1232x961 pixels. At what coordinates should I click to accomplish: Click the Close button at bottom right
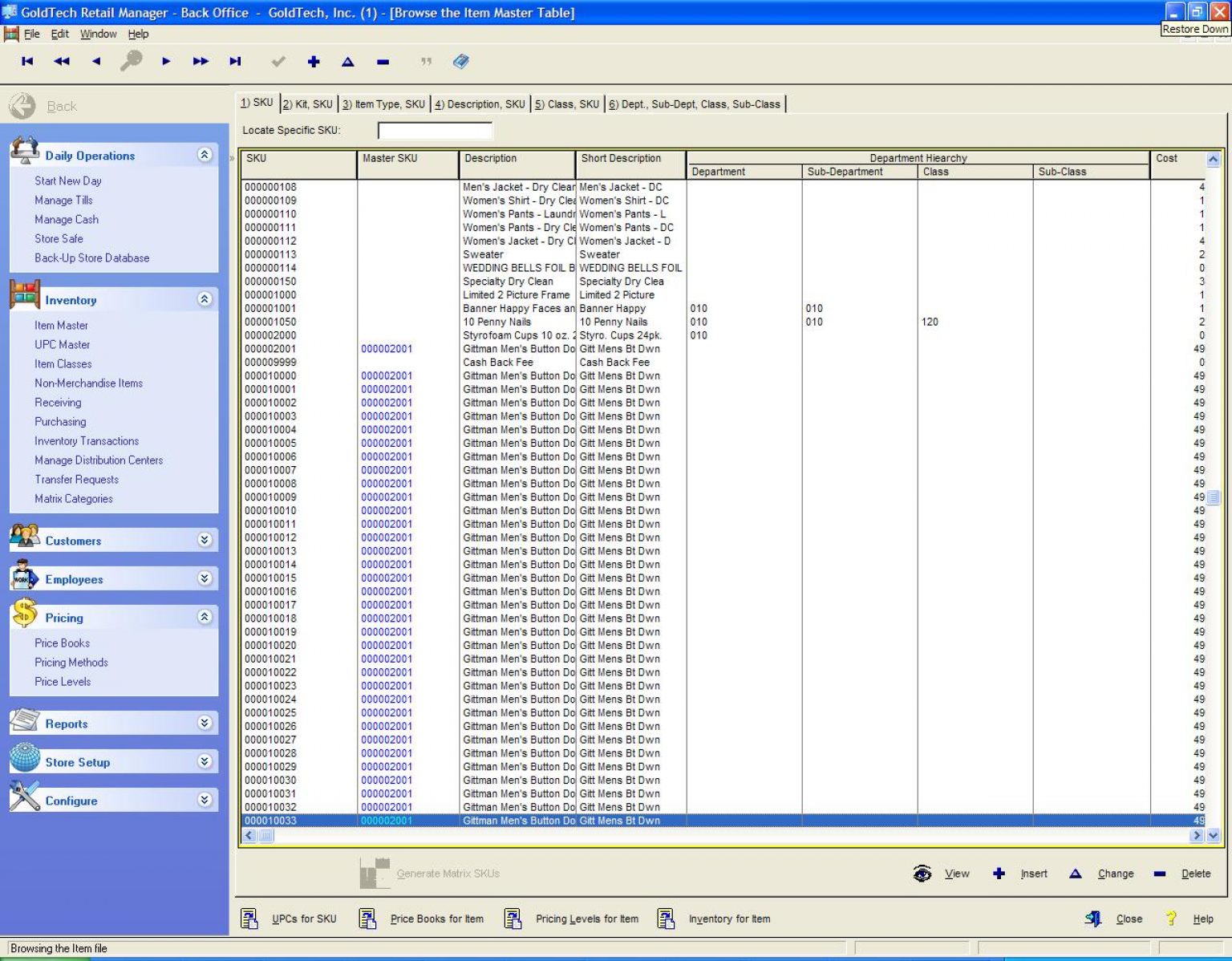pos(1129,918)
